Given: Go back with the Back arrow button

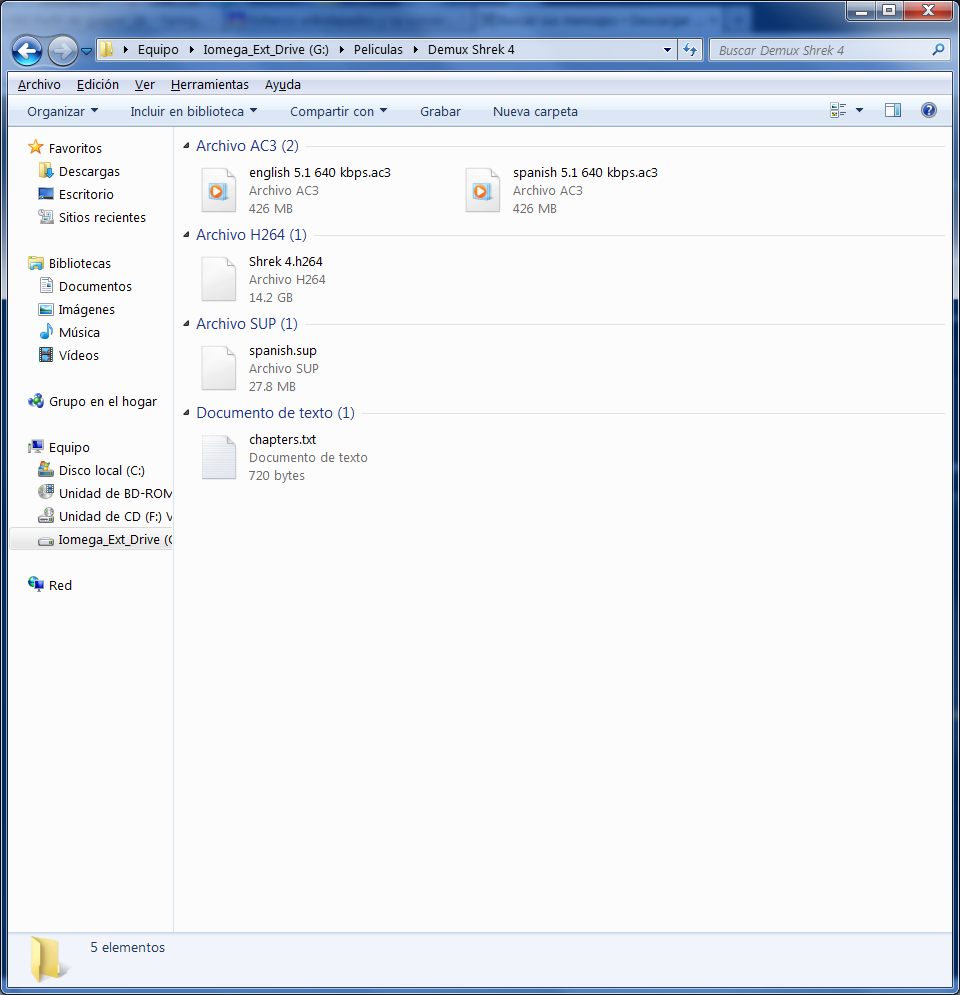Looking at the screenshot, I should [27, 50].
